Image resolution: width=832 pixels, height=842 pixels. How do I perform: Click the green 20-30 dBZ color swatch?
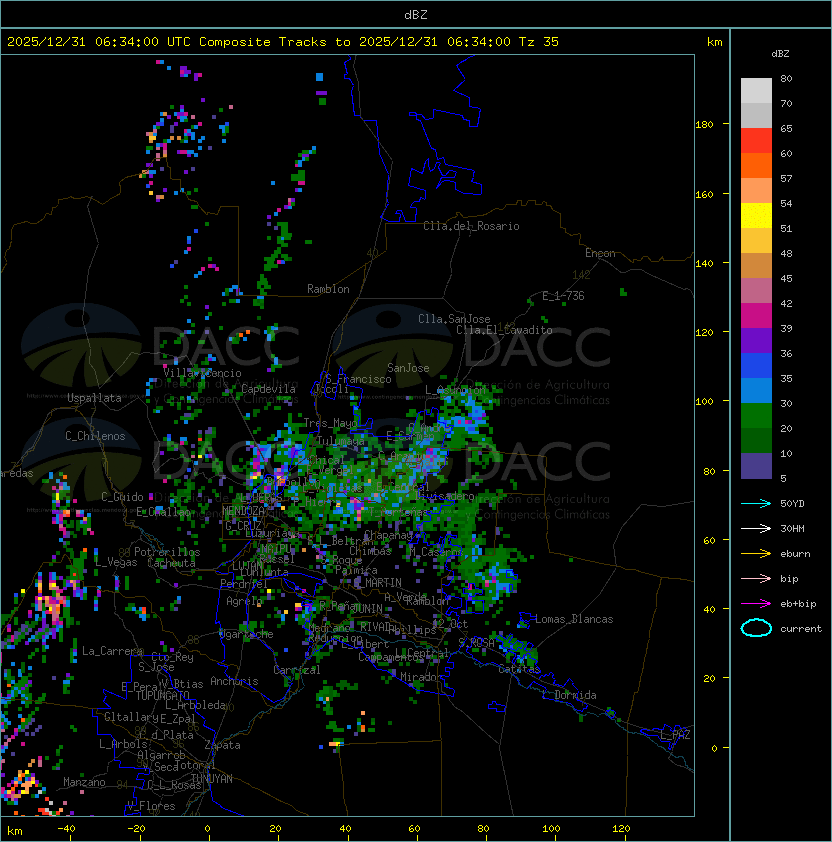[756, 416]
